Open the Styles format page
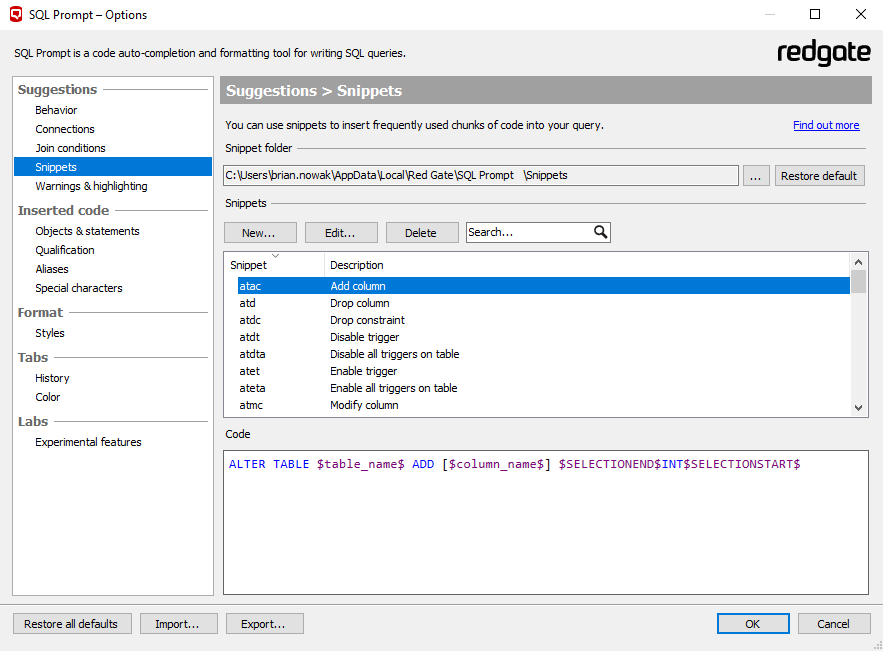This screenshot has width=883, height=651. (50, 333)
